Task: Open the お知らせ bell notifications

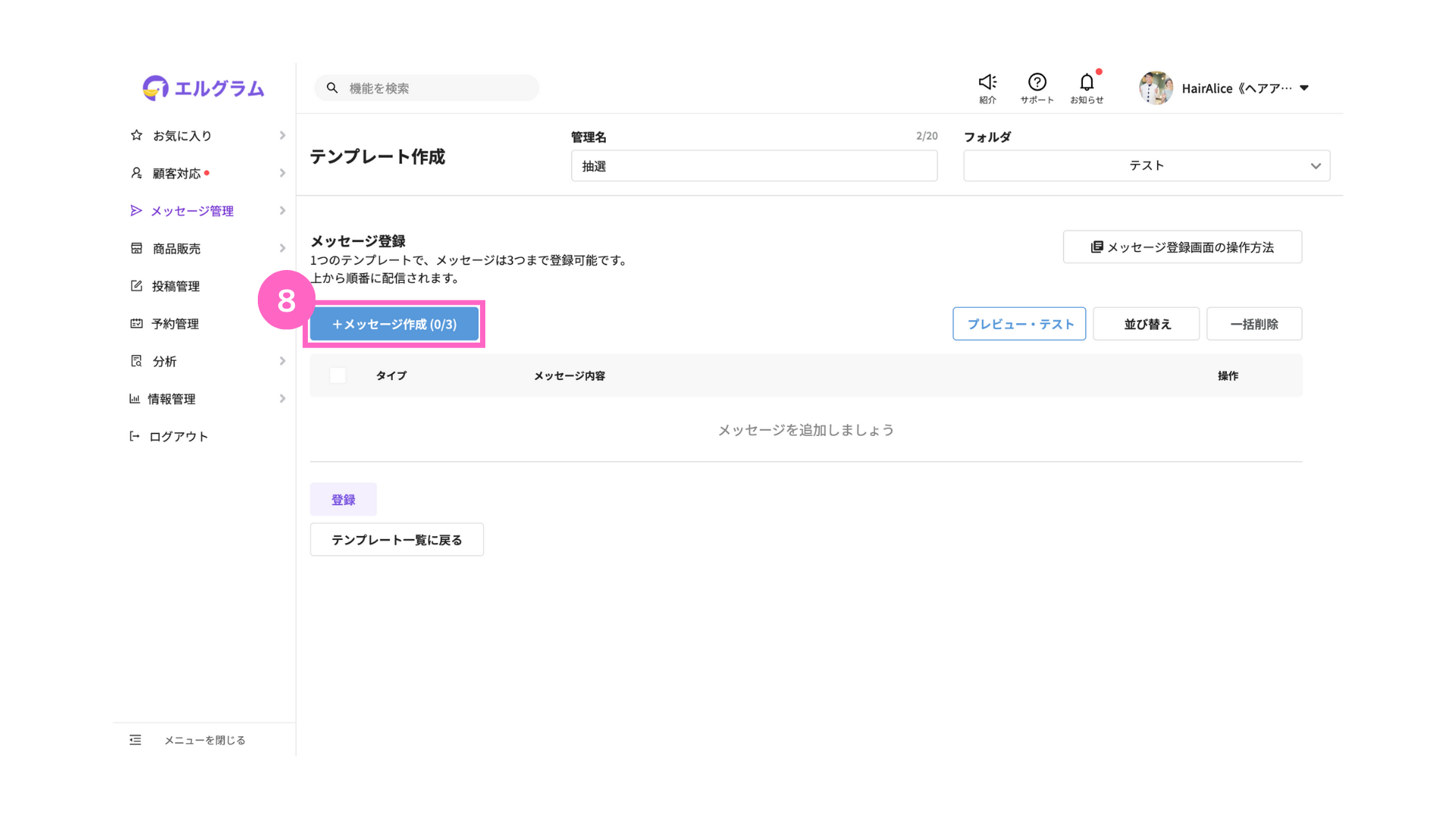Action: pyautogui.click(x=1087, y=82)
